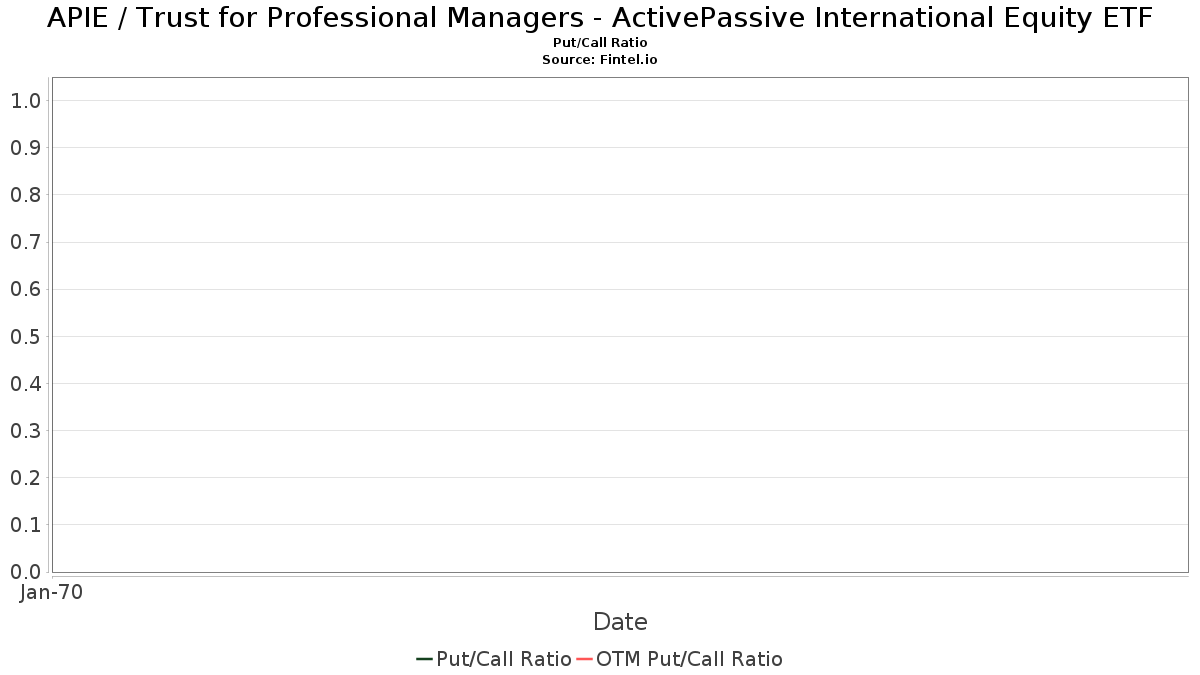
Task: Click the 0.1 y-axis tick label
Action: point(25,524)
